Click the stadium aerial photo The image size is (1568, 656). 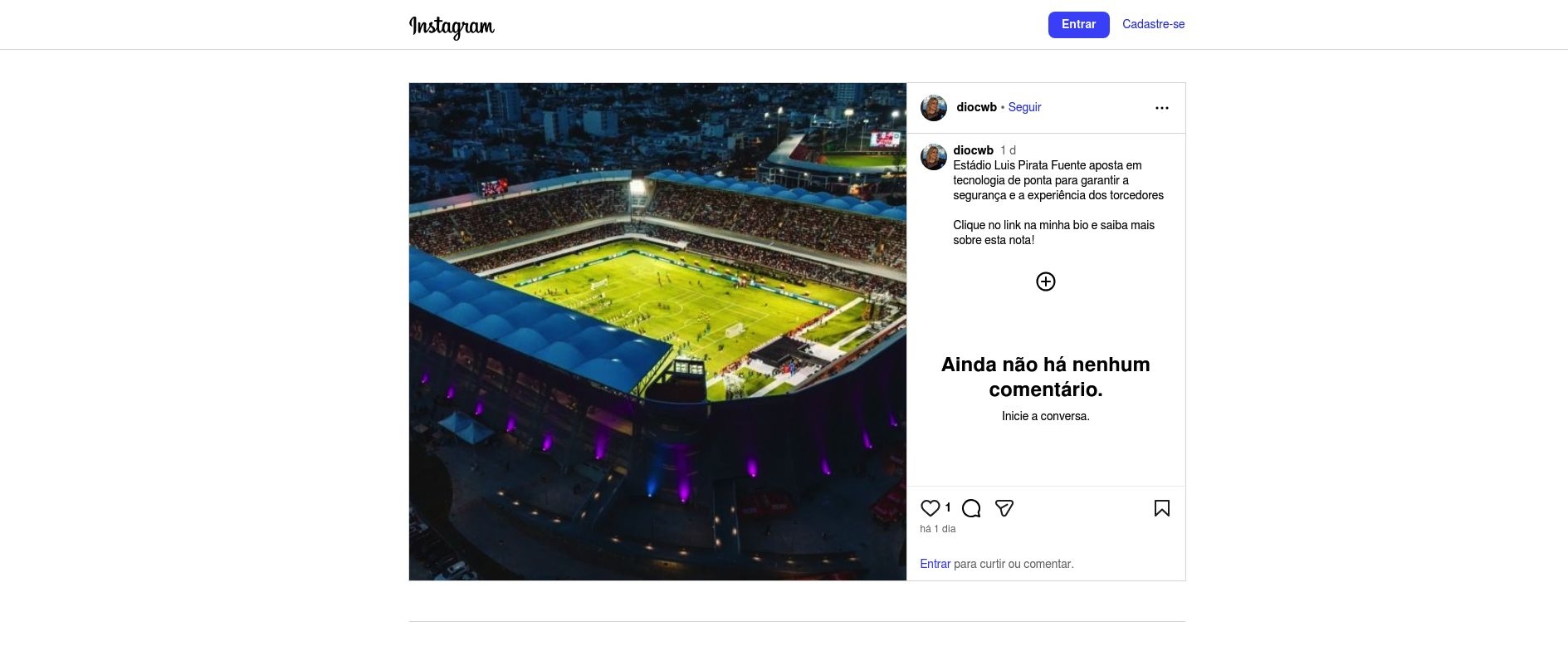point(657,331)
